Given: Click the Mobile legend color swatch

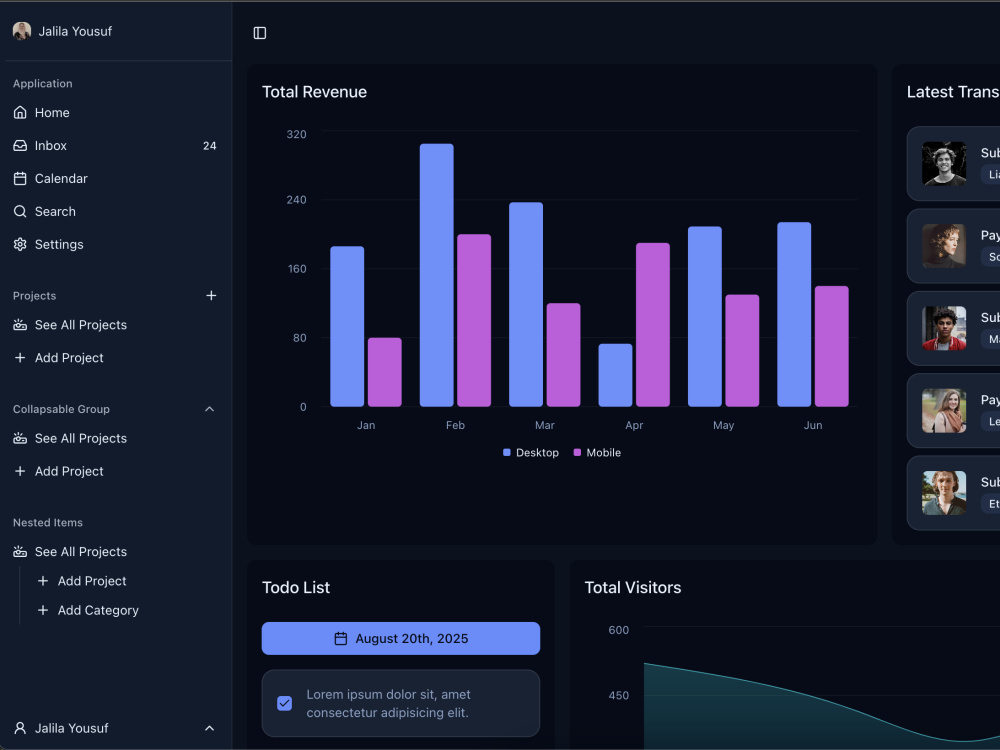Looking at the screenshot, I should tap(577, 452).
